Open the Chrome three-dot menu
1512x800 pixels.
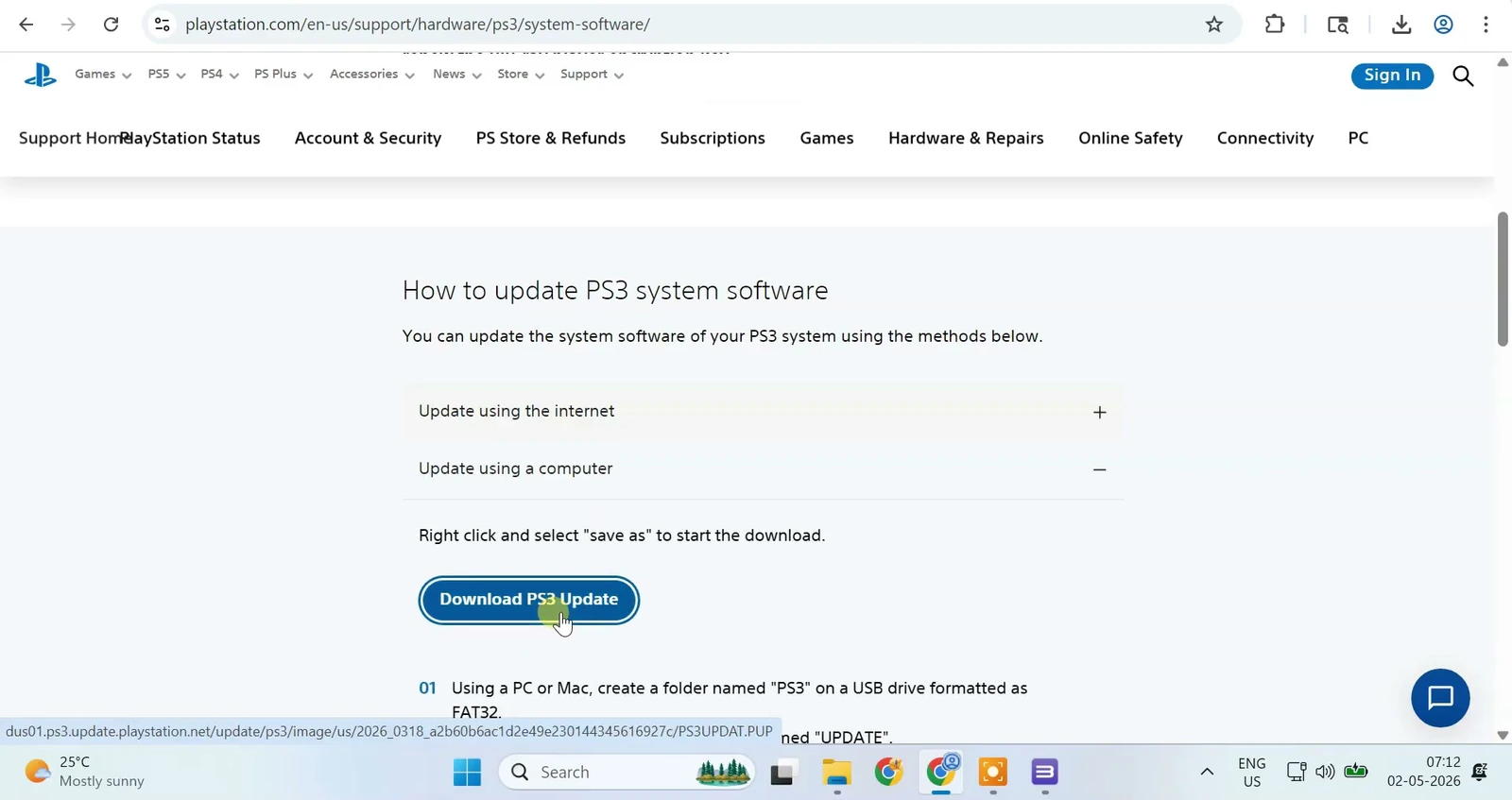1486,25
